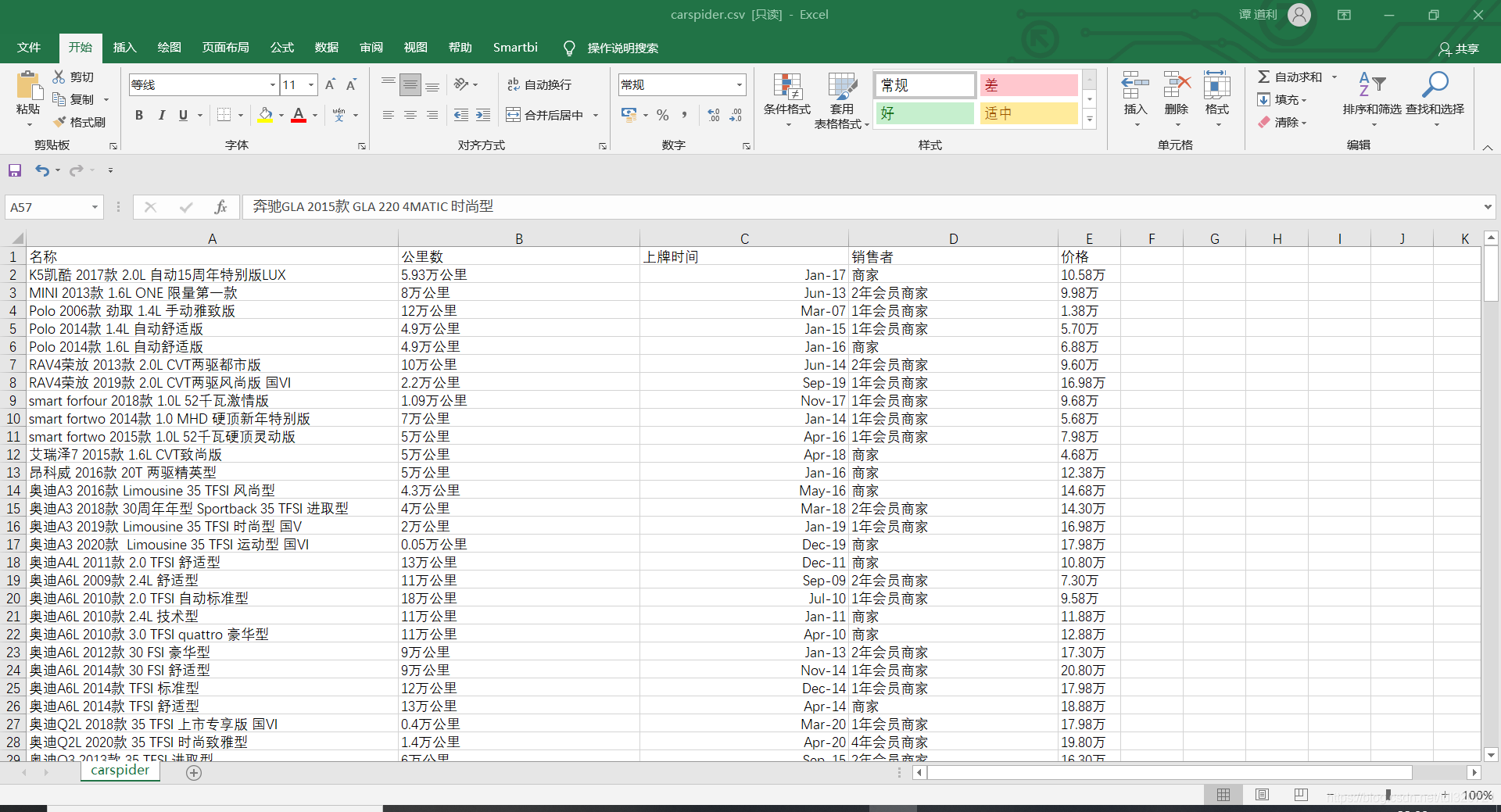The width and height of the screenshot is (1501, 812).
Task: Align text to the left
Action: pos(388,115)
